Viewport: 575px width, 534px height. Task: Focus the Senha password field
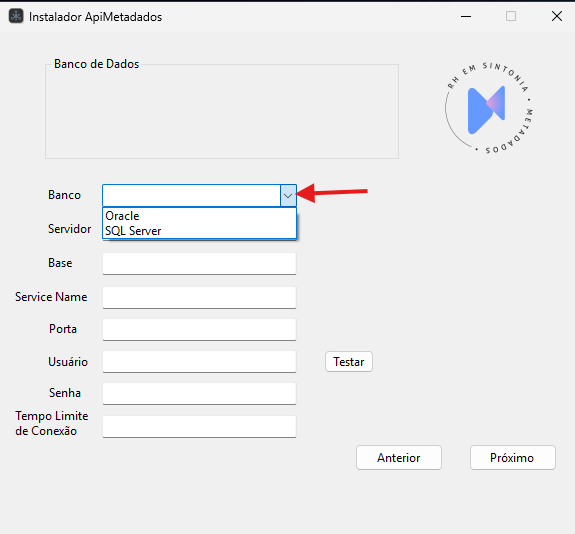point(199,394)
